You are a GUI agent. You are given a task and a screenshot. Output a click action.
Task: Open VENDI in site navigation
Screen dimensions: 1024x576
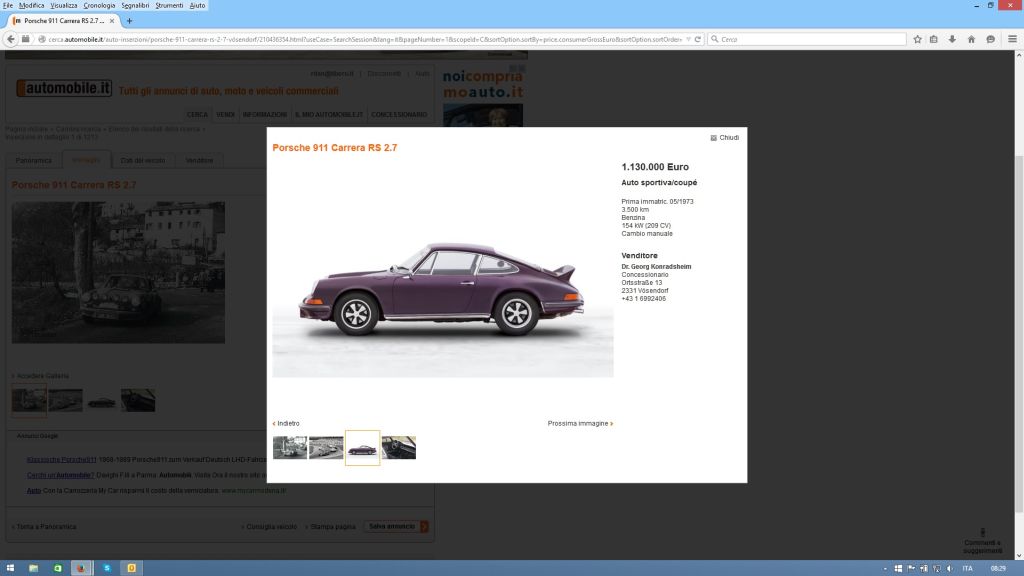click(x=225, y=115)
